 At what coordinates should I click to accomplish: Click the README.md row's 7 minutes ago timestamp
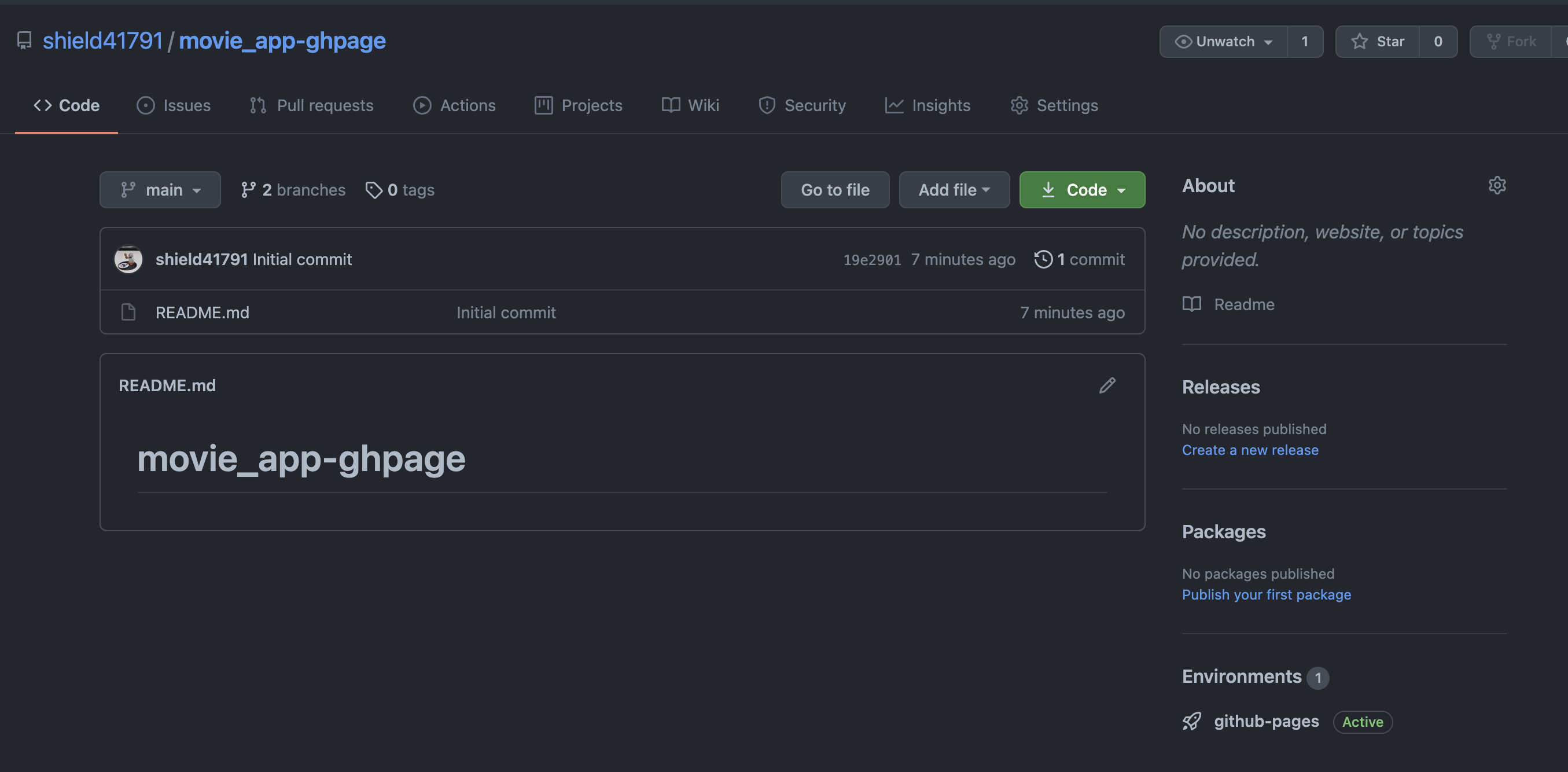tap(1072, 313)
